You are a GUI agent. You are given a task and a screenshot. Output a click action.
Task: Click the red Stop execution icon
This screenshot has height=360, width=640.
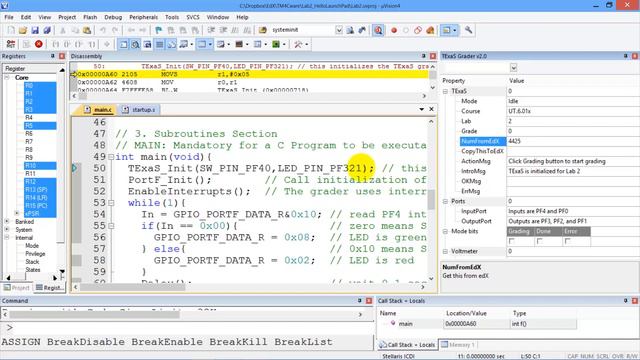coord(39,44)
